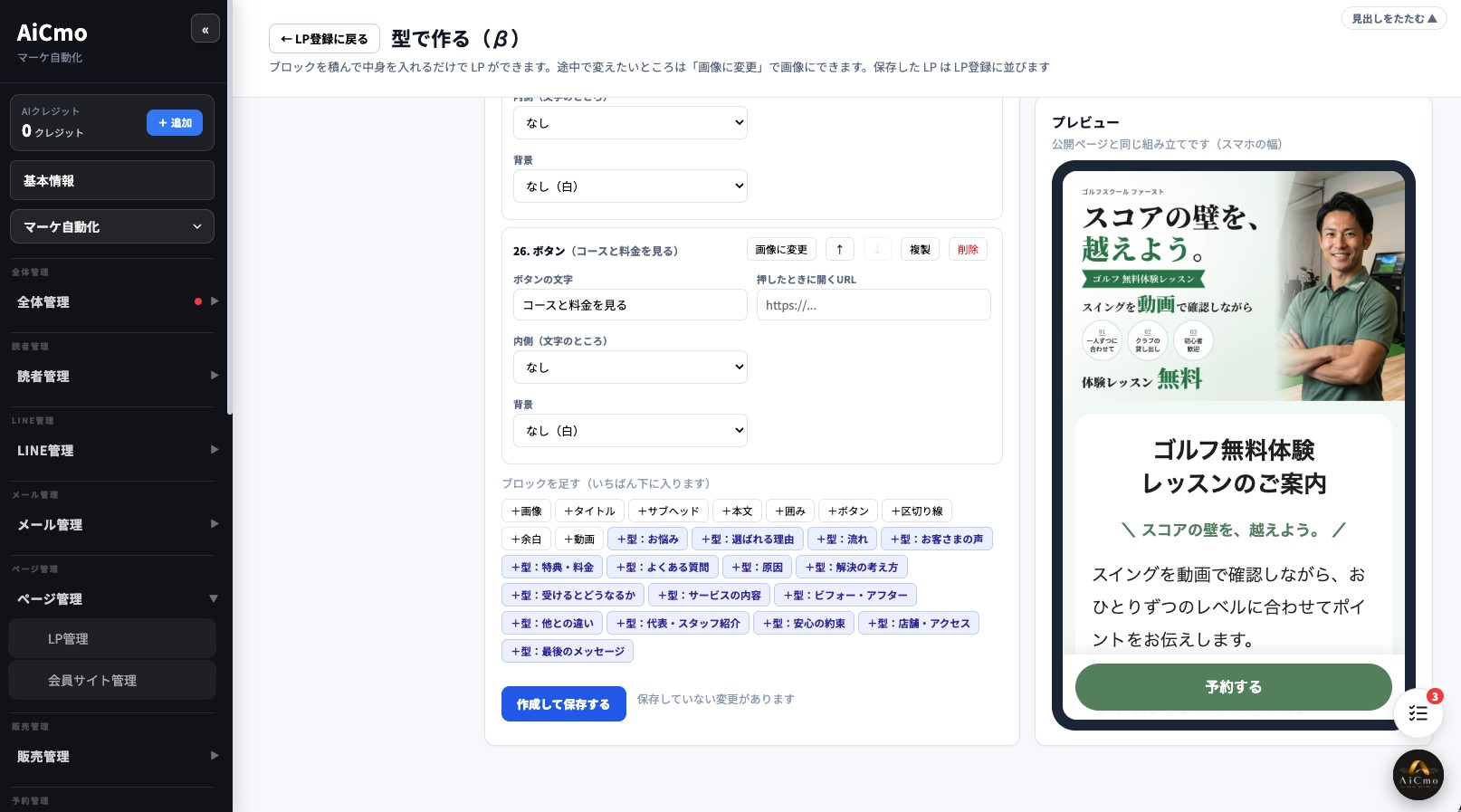Open the LP管理 menu item
Image resolution: width=1461 pixels, height=812 pixels.
112,638
